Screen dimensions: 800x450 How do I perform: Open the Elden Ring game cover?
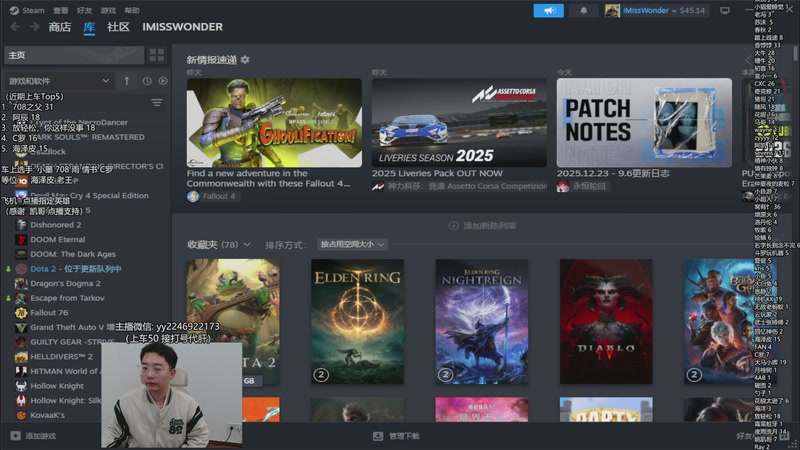pyautogui.click(x=358, y=321)
